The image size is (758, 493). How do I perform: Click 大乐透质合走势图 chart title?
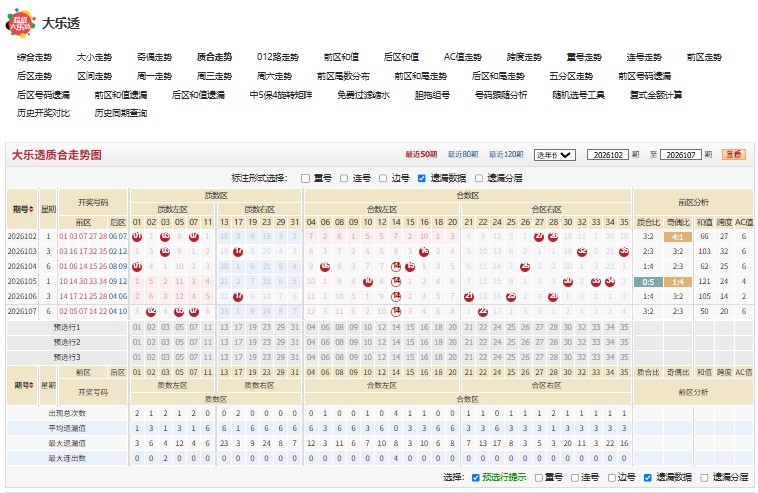(57, 155)
